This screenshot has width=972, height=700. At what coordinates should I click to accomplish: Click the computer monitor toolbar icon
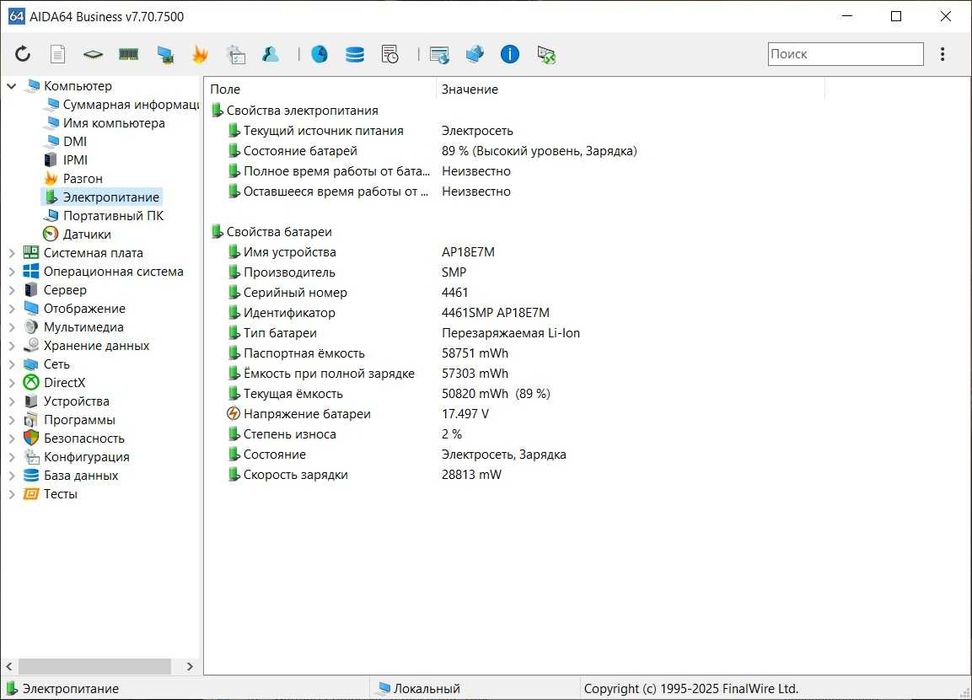pos(165,55)
